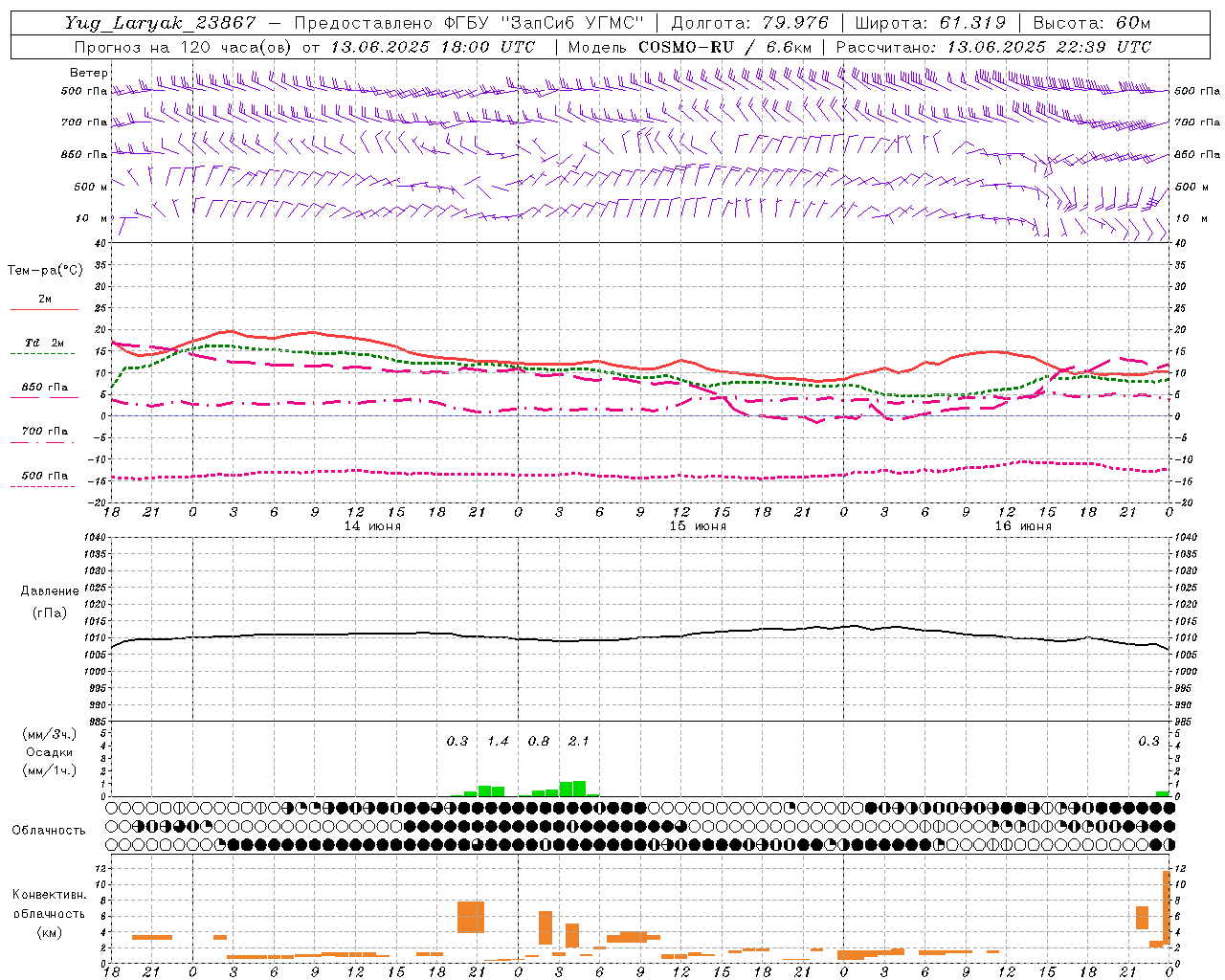Click the 15 июня date label
1225x980 pixels.
(x=698, y=526)
